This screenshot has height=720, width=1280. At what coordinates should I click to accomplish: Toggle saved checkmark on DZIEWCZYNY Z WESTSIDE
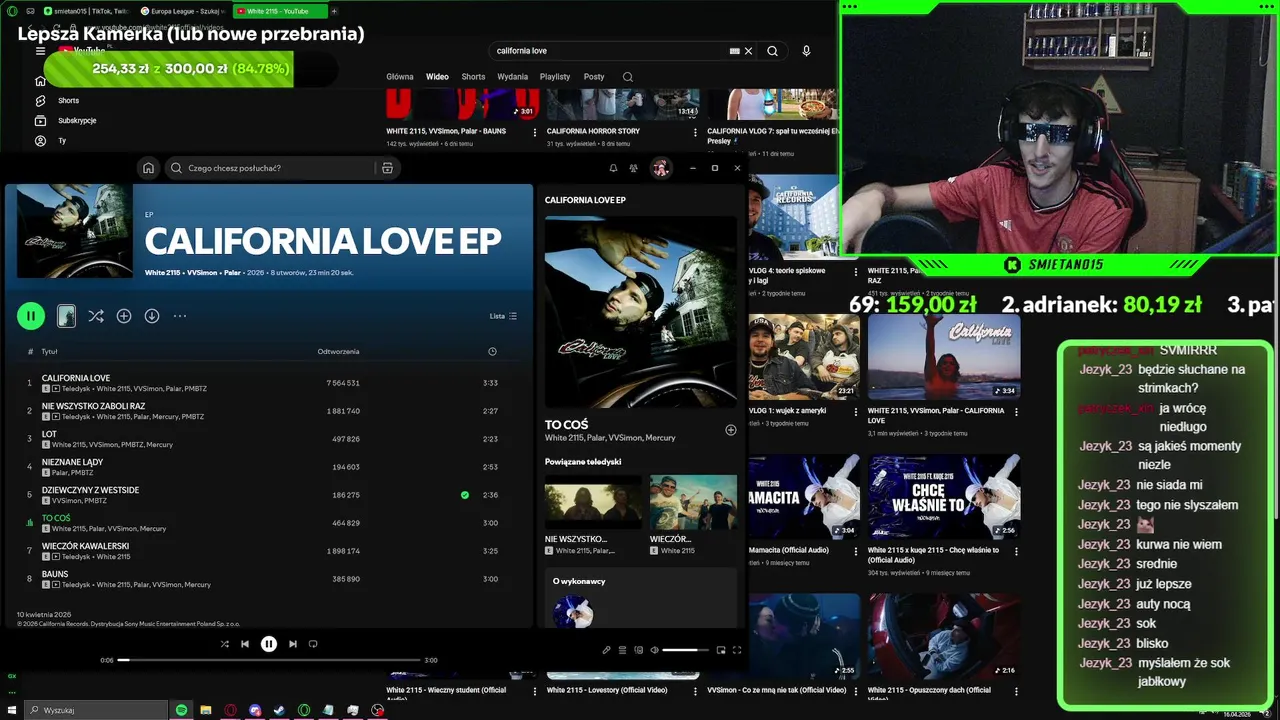click(465, 495)
